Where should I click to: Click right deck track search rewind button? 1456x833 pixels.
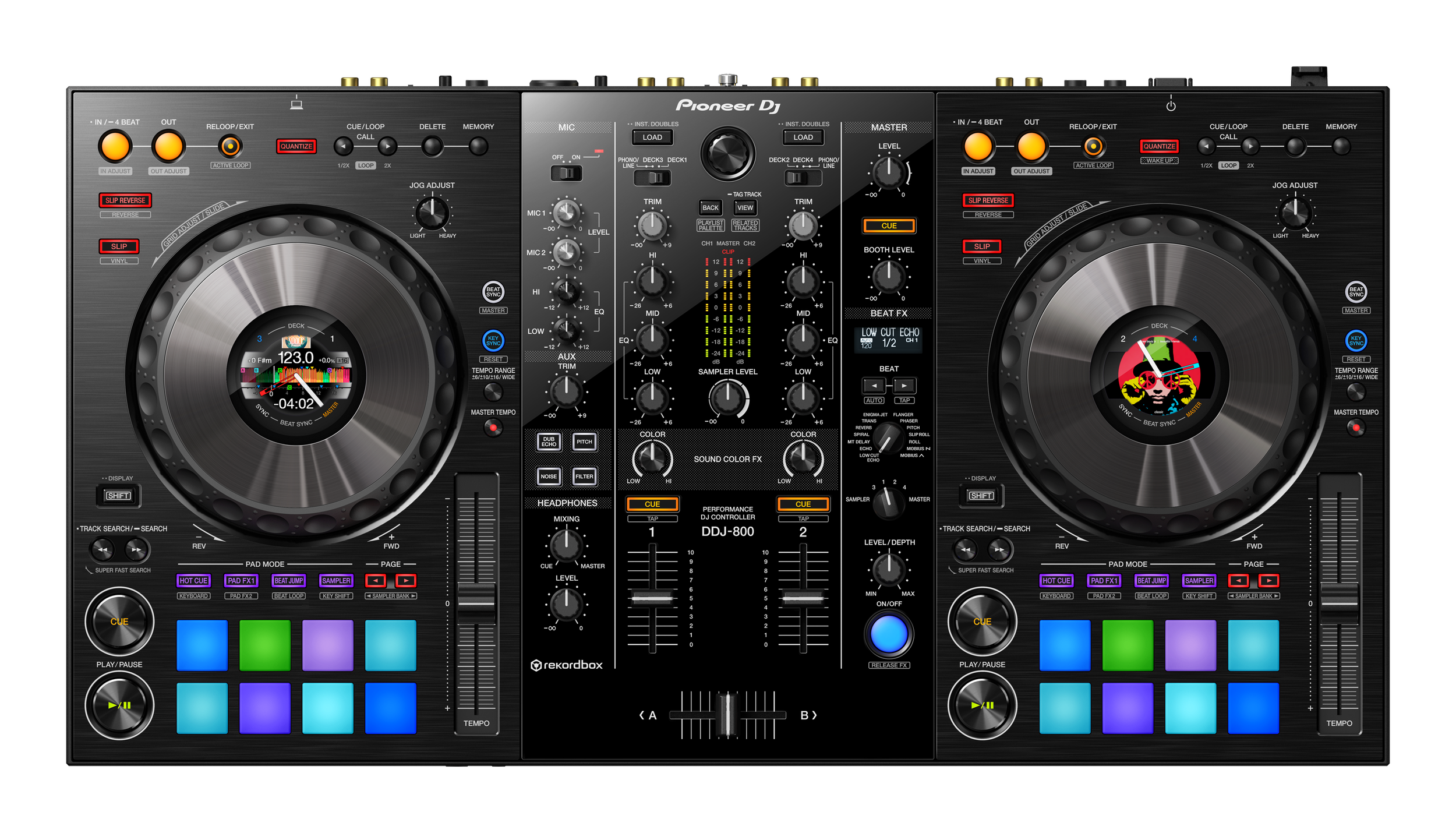(x=966, y=549)
